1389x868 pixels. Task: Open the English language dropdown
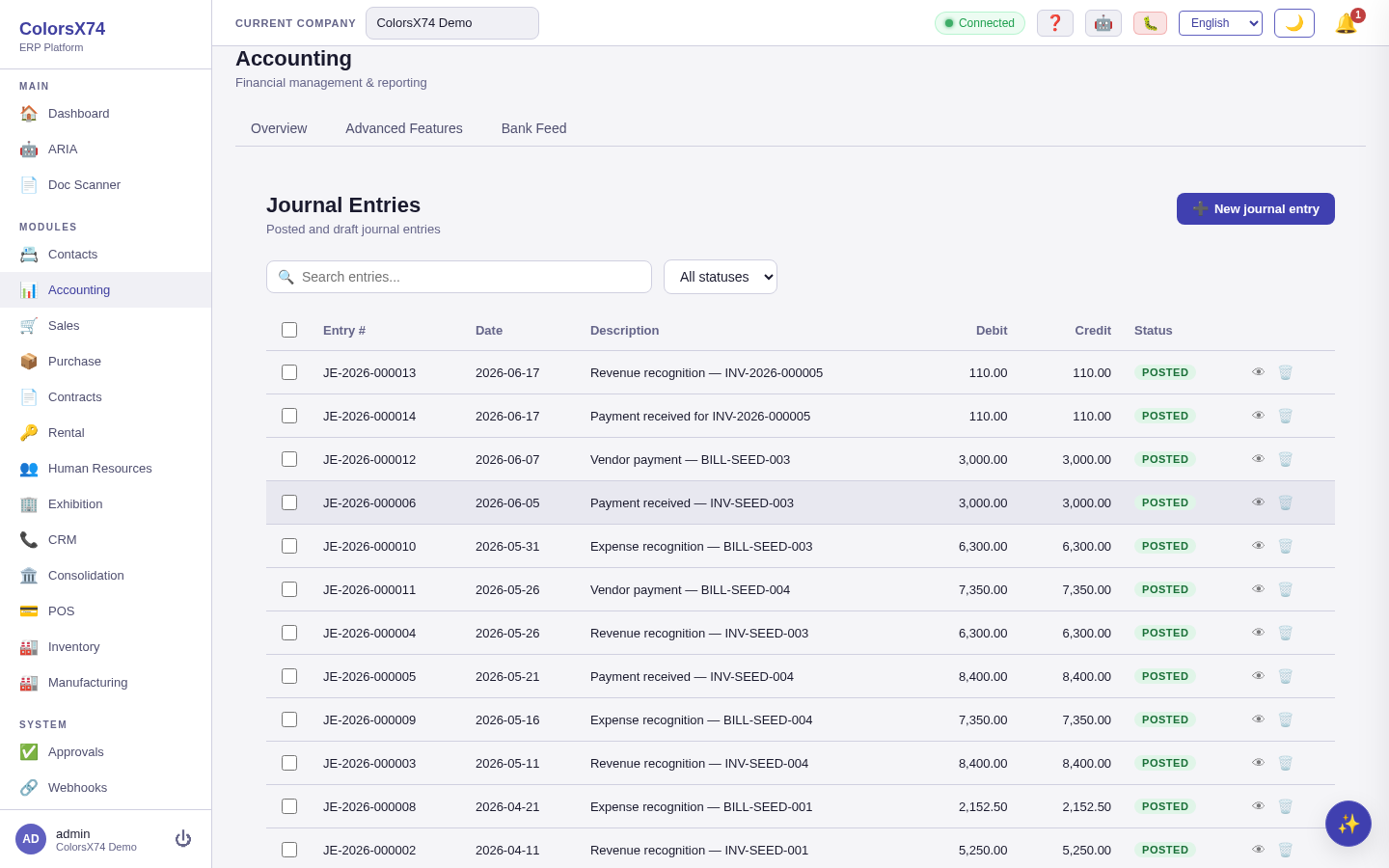(x=1220, y=23)
